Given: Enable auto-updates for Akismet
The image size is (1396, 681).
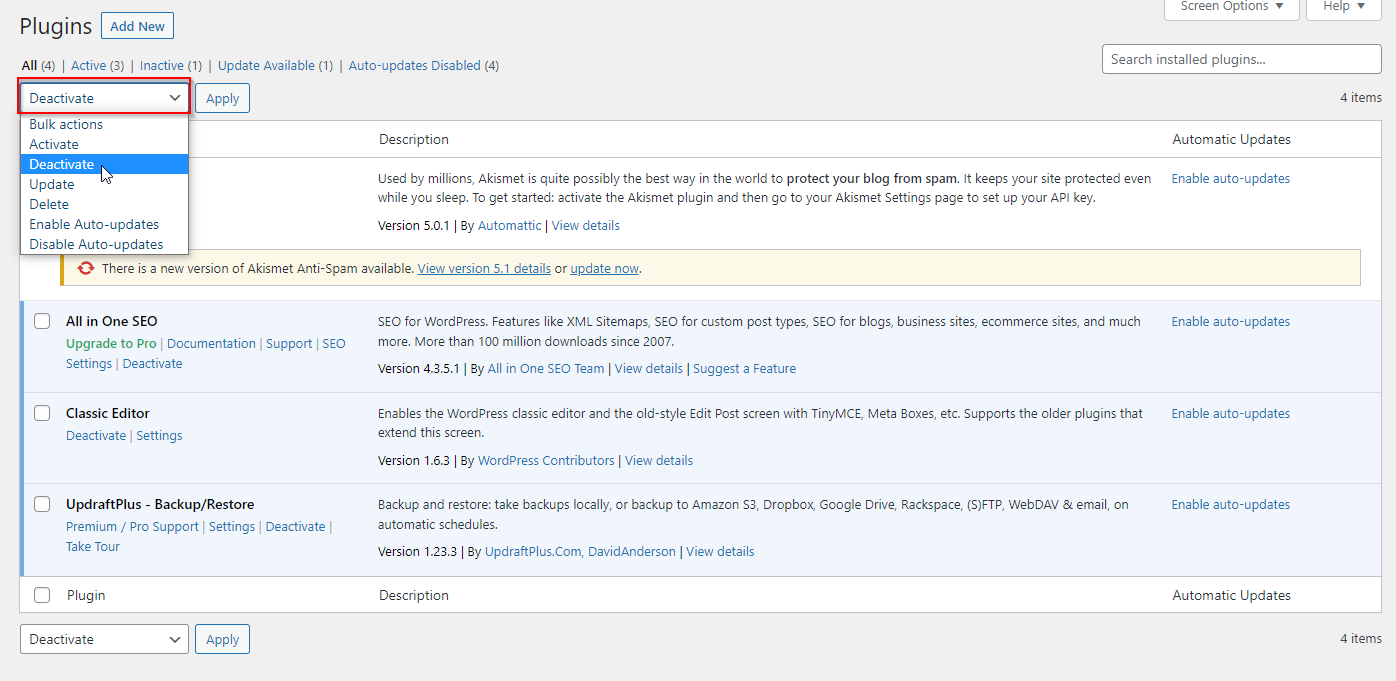Looking at the screenshot, I should click(1231, 179).
